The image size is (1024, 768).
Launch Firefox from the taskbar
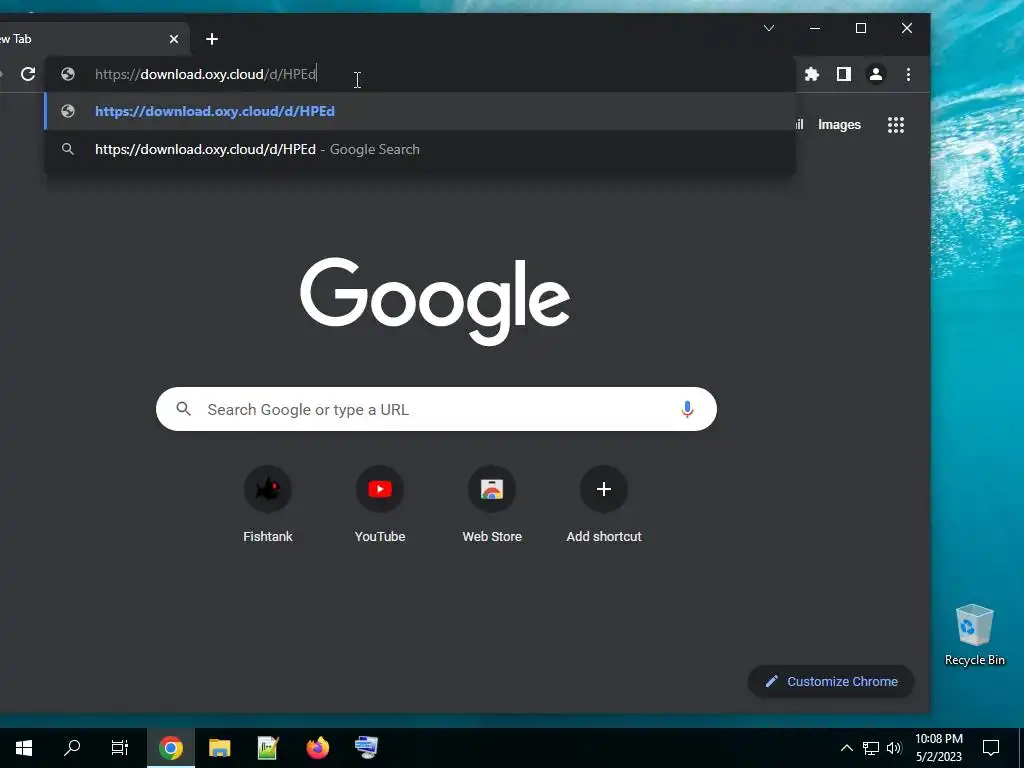(317, 748)
